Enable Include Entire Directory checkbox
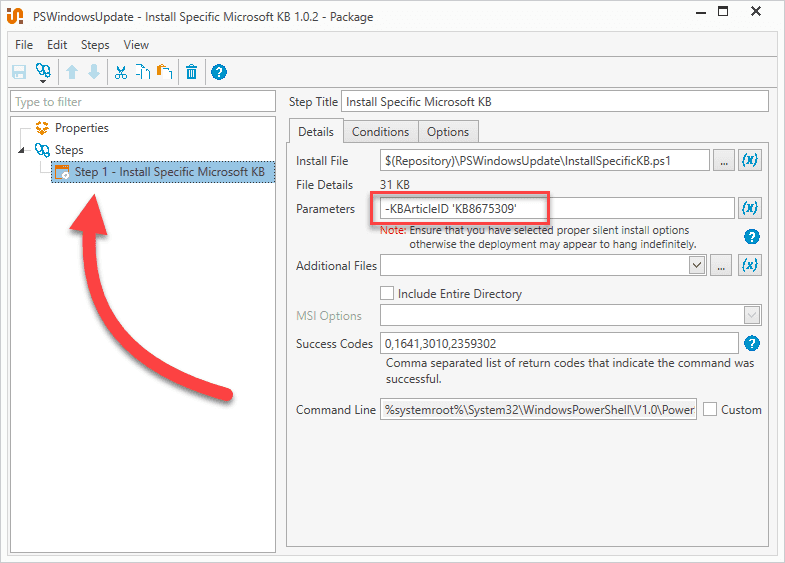The height and width of the screenshot is (563, 785). (387, 293)
